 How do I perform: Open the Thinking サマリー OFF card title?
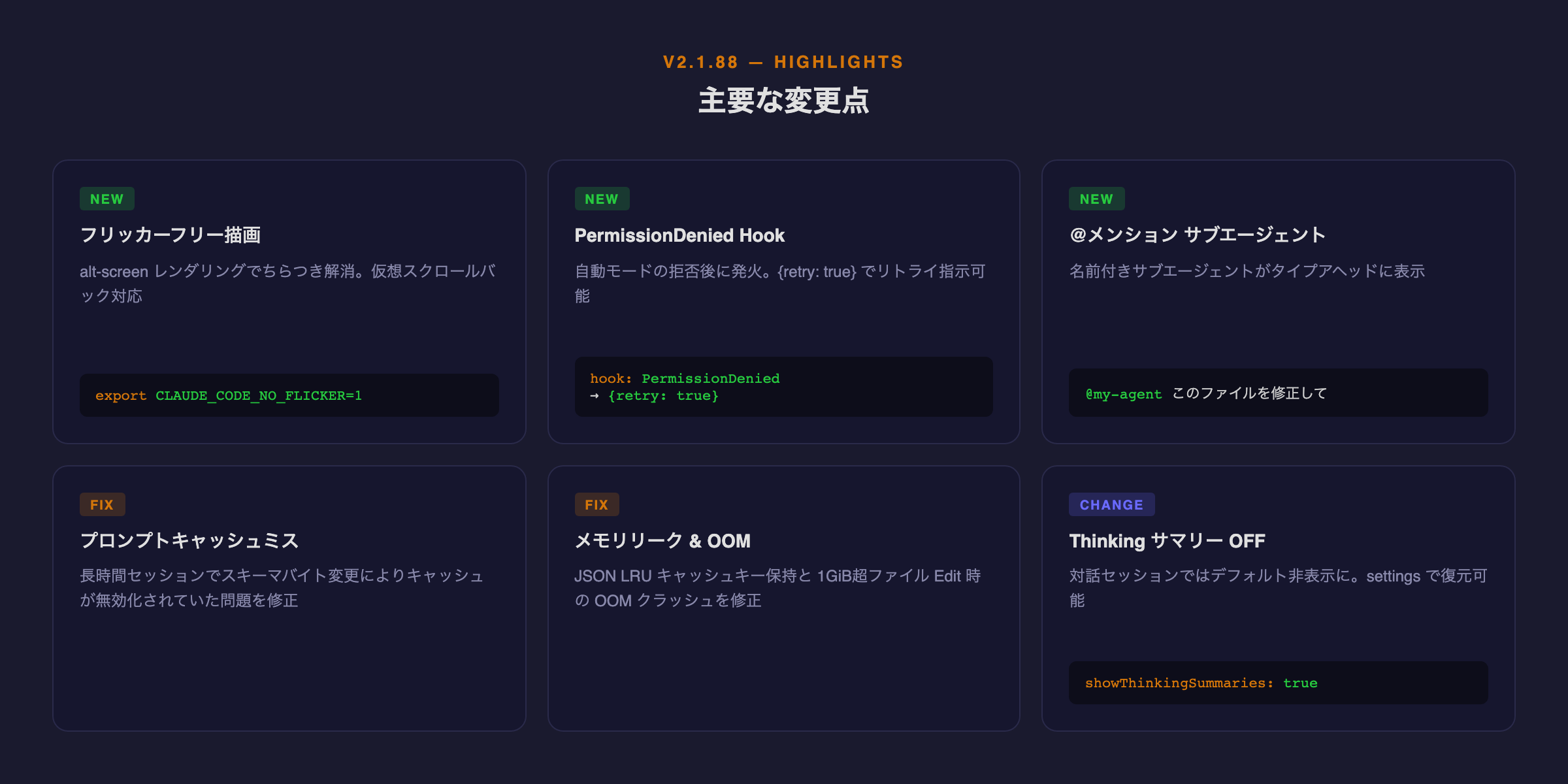pyautogui.click(x=1167, y=541)
